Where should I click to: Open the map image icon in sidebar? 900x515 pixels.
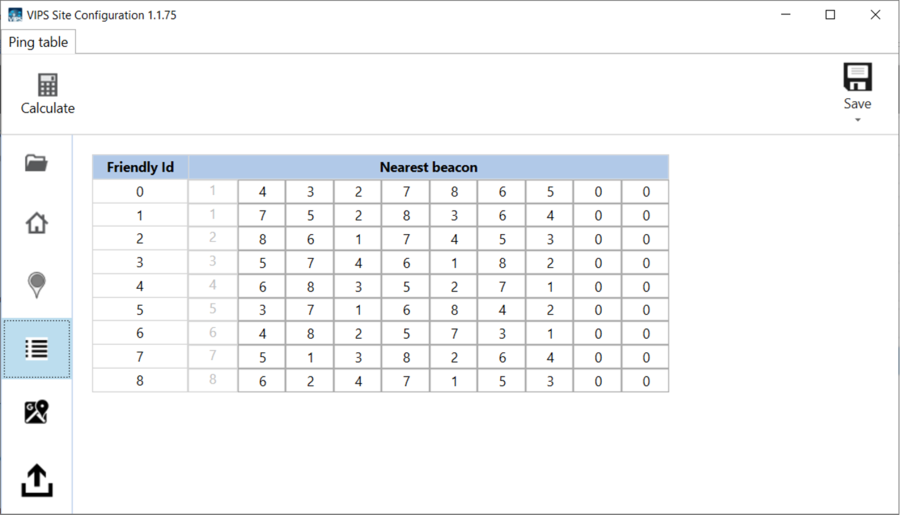pos(36,412)
